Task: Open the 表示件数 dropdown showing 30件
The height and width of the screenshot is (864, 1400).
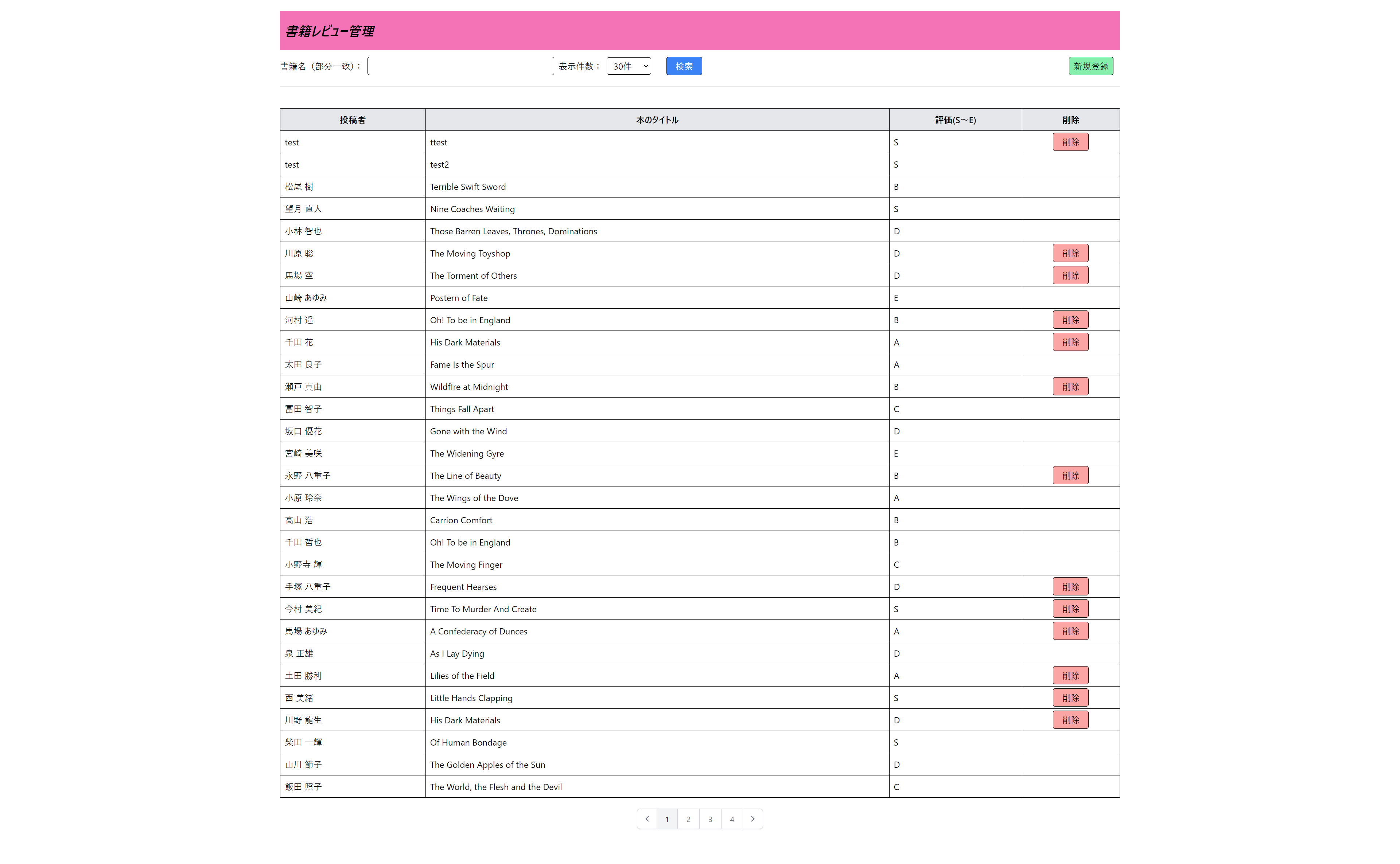Action: 628,66
